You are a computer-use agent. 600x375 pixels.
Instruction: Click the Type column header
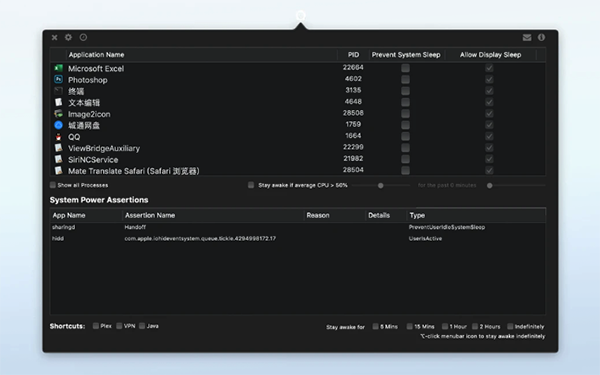(x=417, y=215)
